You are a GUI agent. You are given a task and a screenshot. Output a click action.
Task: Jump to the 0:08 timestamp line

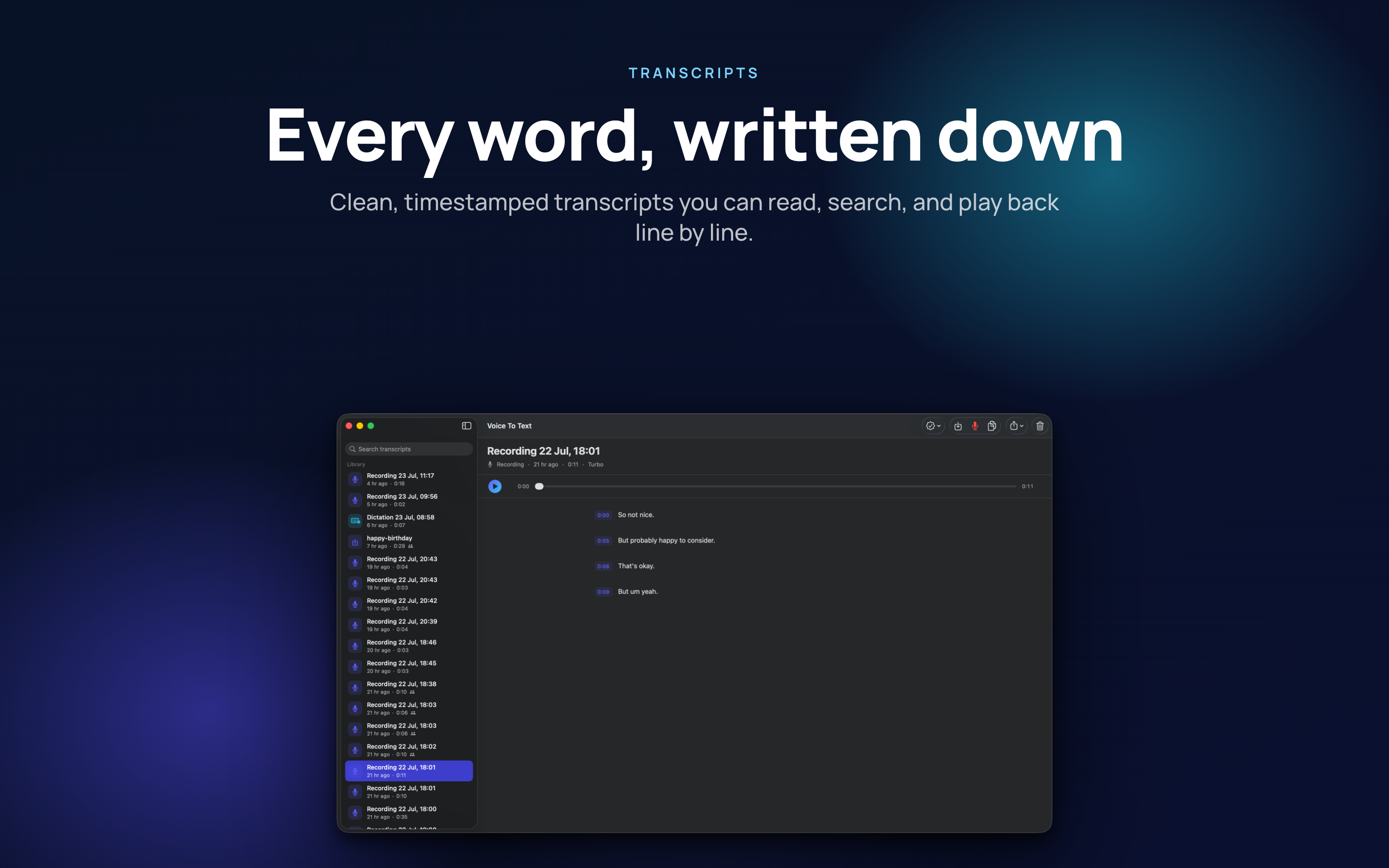(x=603, y=566)
